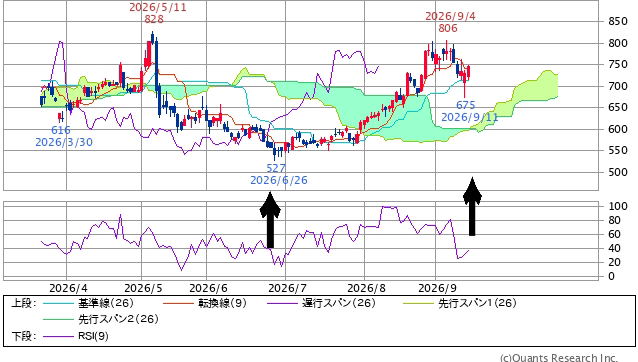Click the 2026/4 time axis label
Viewport: 638px width, 362px height.
click(68, 288)
